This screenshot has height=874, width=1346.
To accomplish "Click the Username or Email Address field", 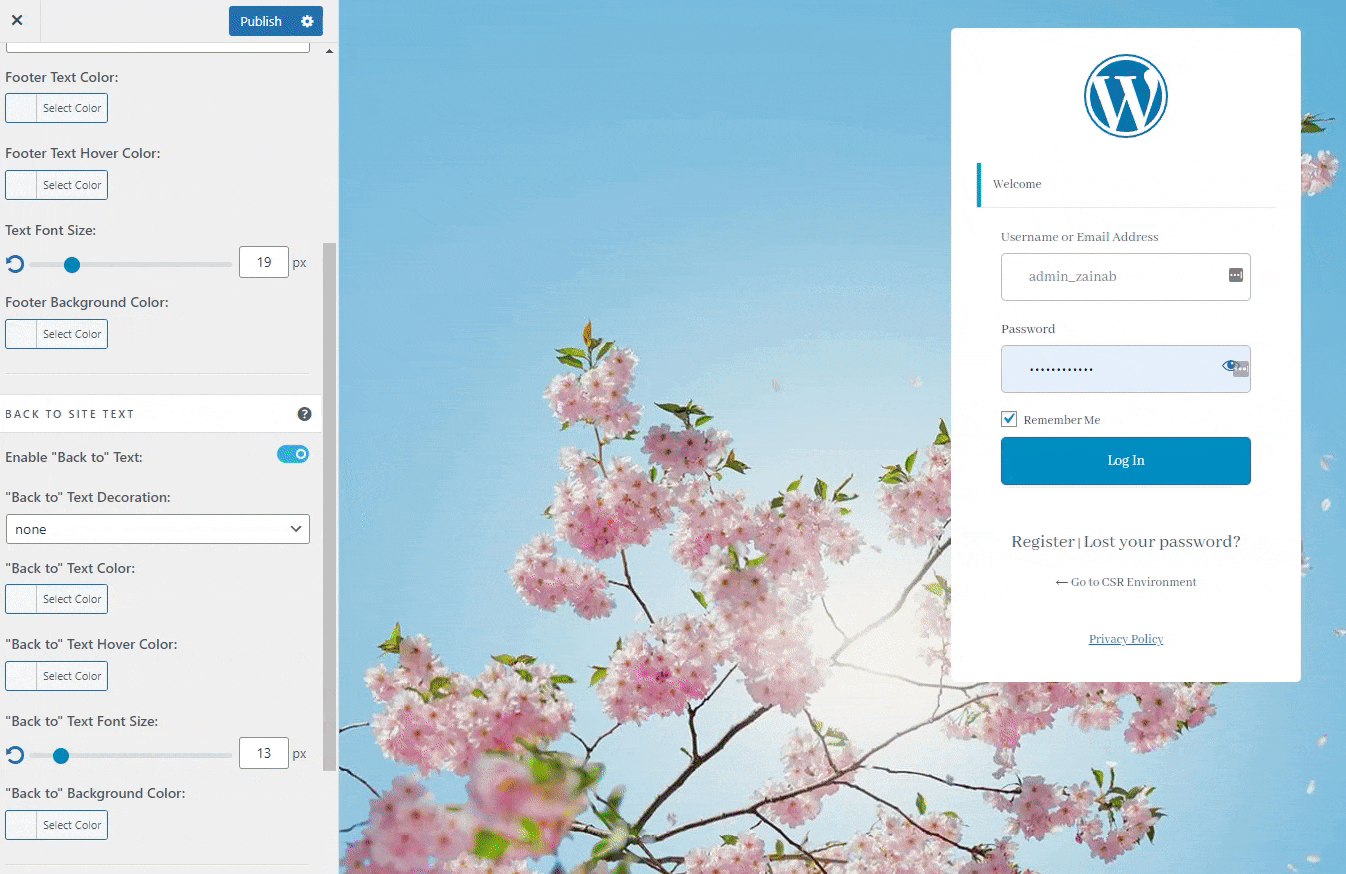I will pos(1125,276).
